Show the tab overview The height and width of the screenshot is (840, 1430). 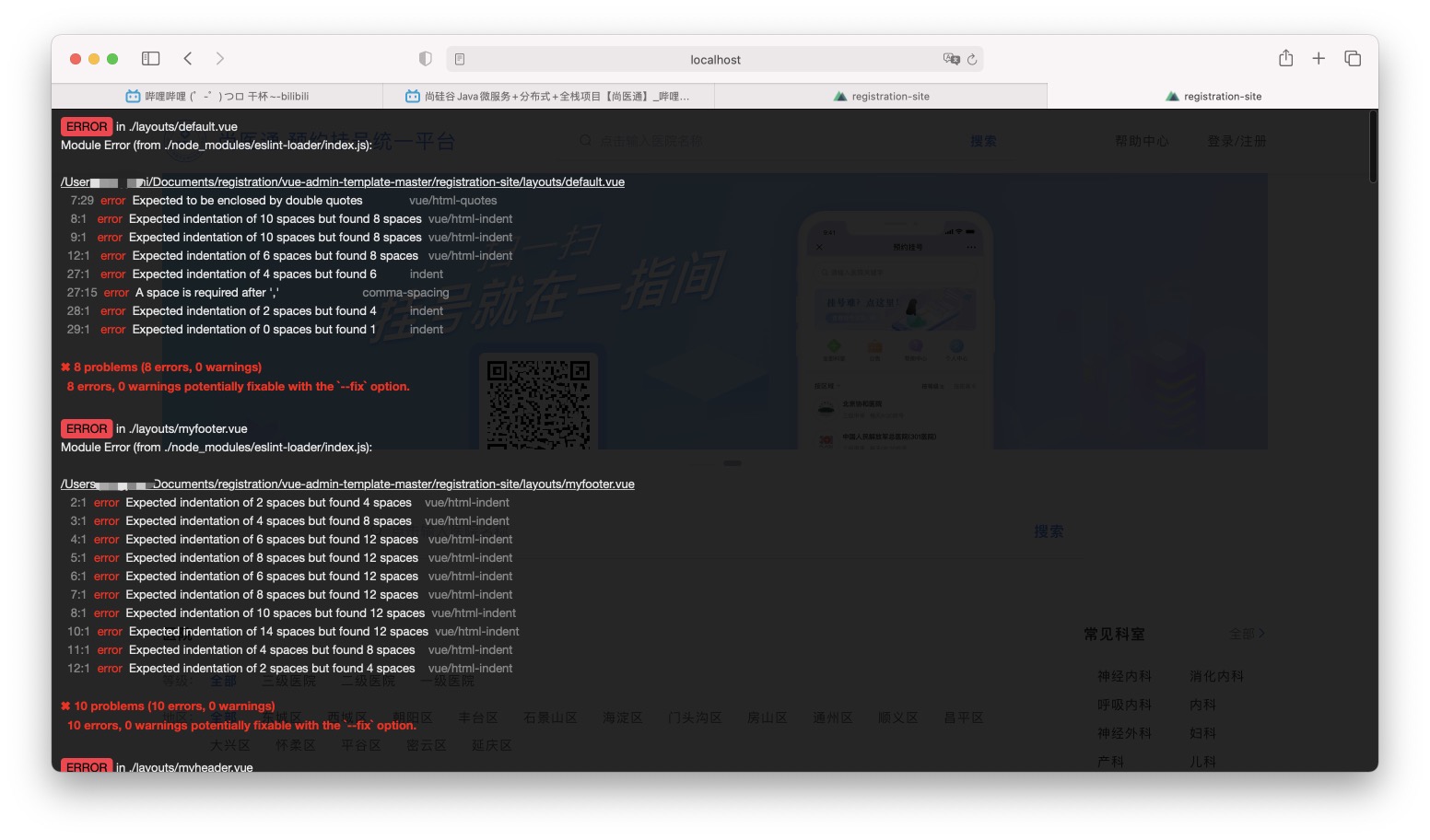[1353, 58]
